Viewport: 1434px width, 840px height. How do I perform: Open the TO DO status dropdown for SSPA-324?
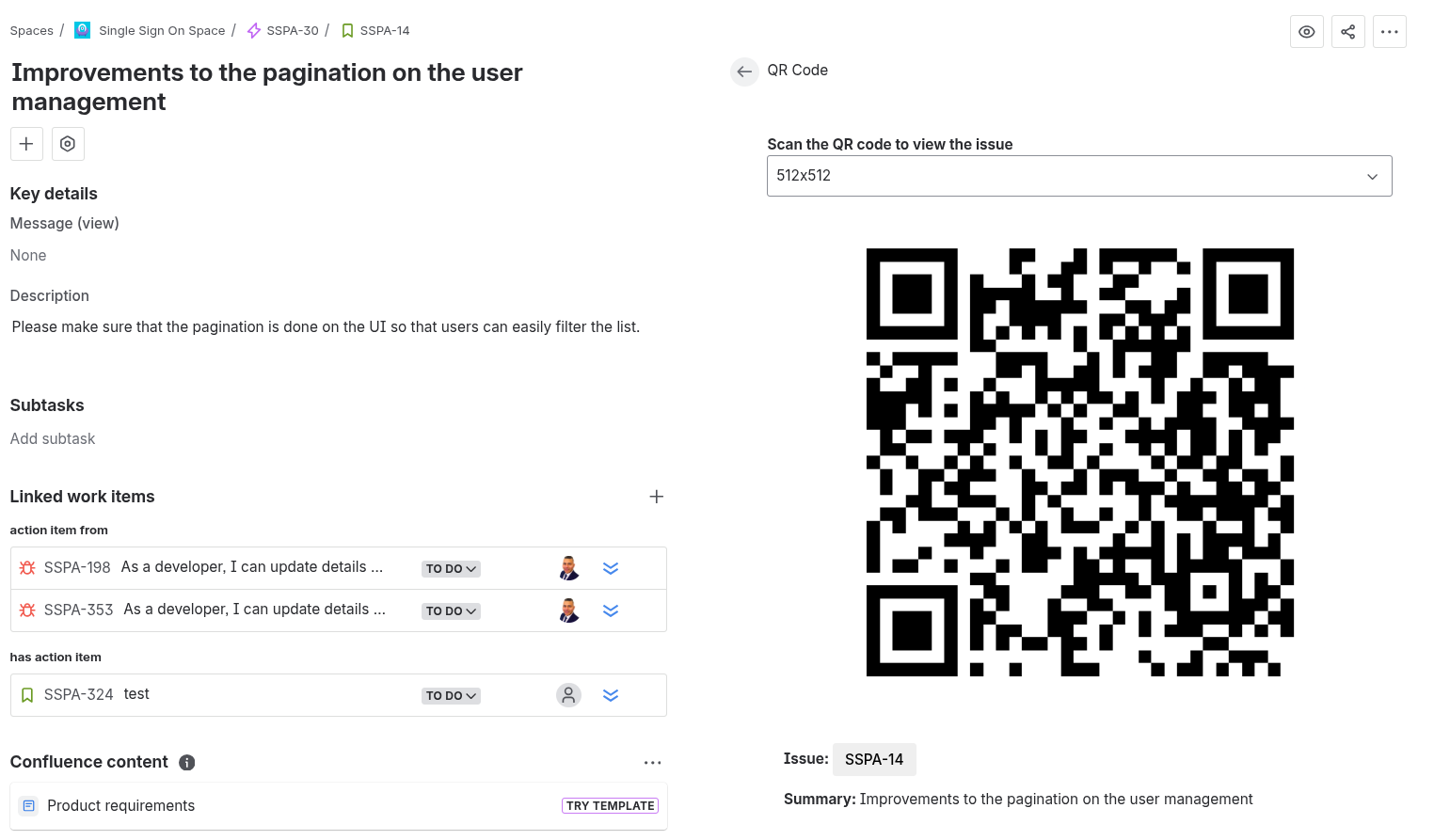coord(451,696)
